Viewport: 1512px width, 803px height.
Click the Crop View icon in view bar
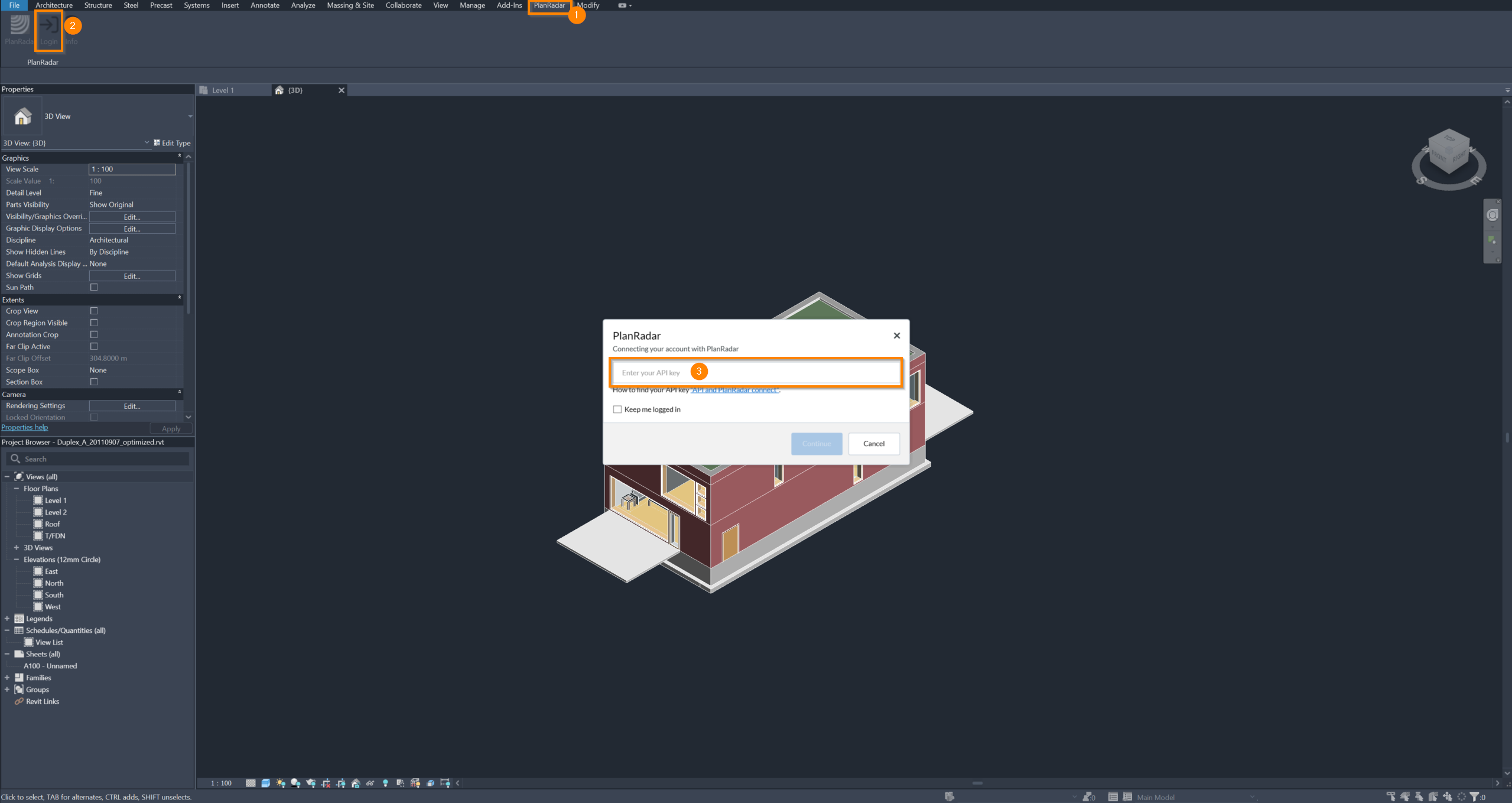[x=326, y=783]
